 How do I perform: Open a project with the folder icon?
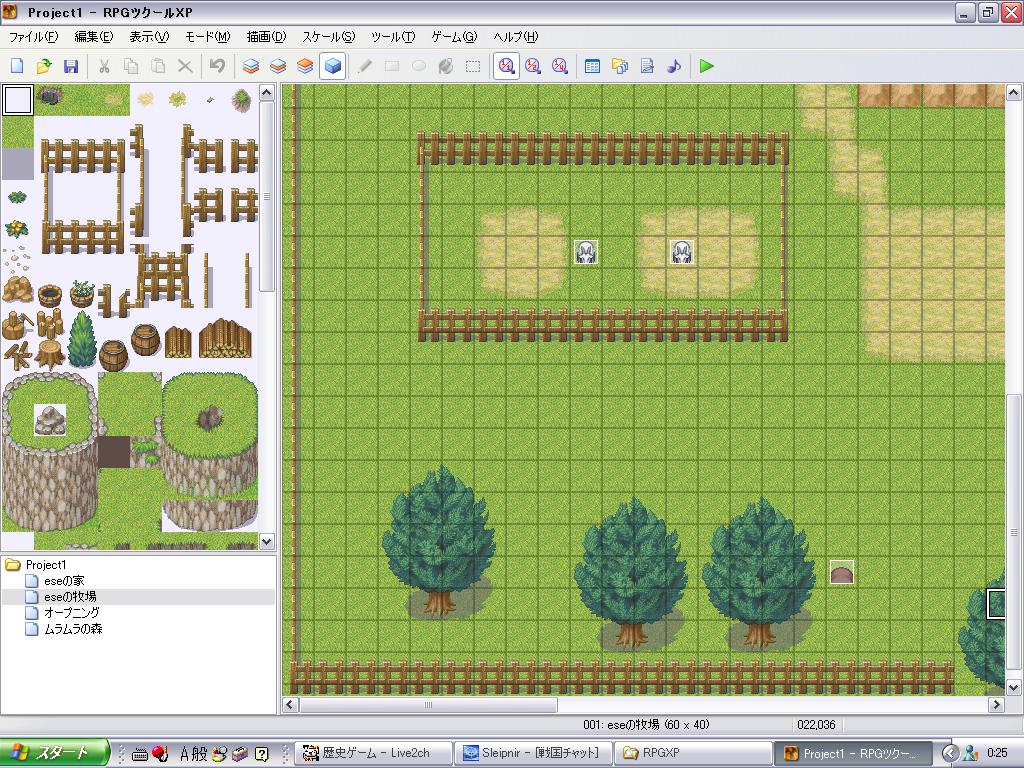[x=44, y=66]
